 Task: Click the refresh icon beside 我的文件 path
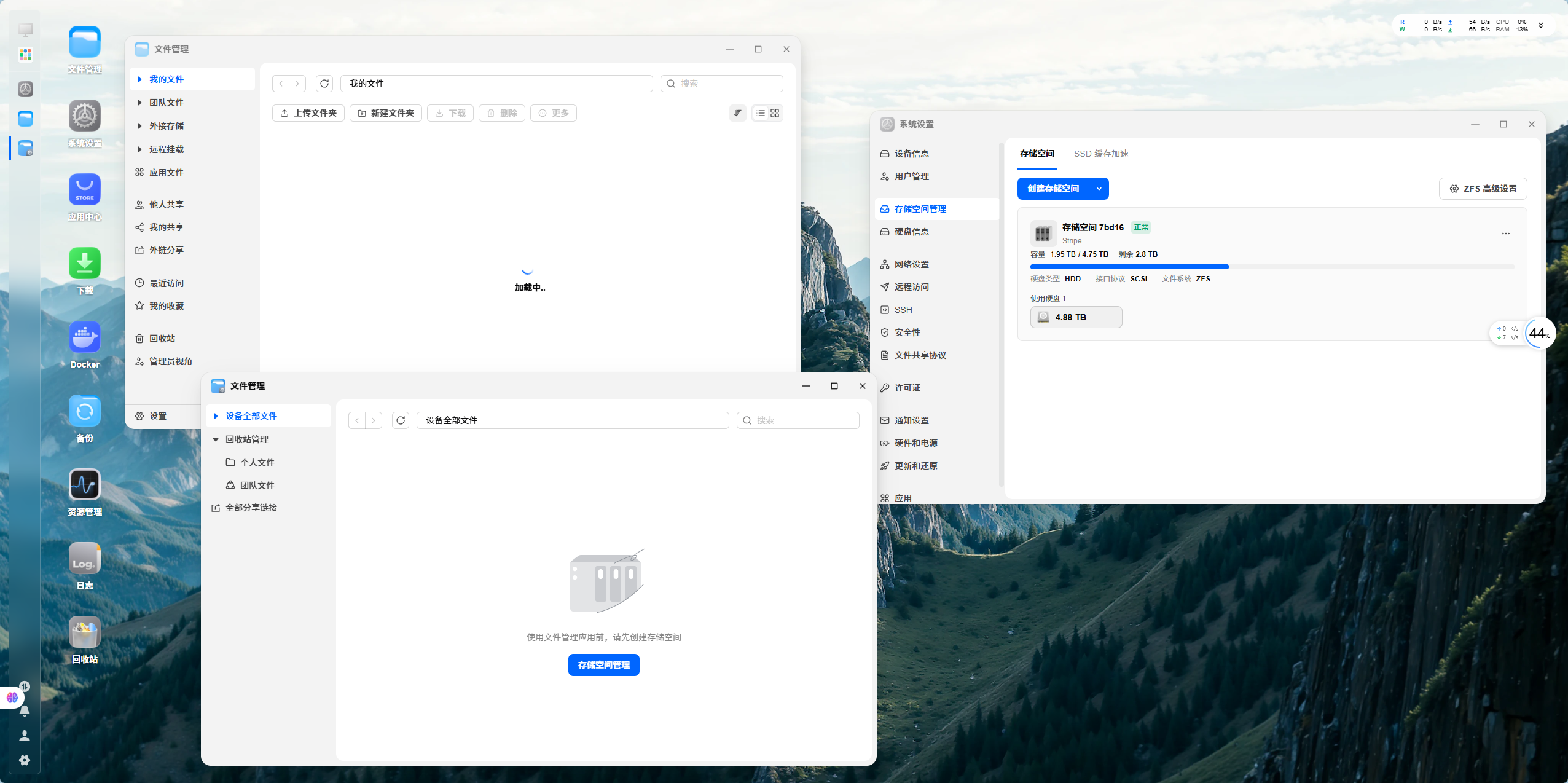point(324,84)
